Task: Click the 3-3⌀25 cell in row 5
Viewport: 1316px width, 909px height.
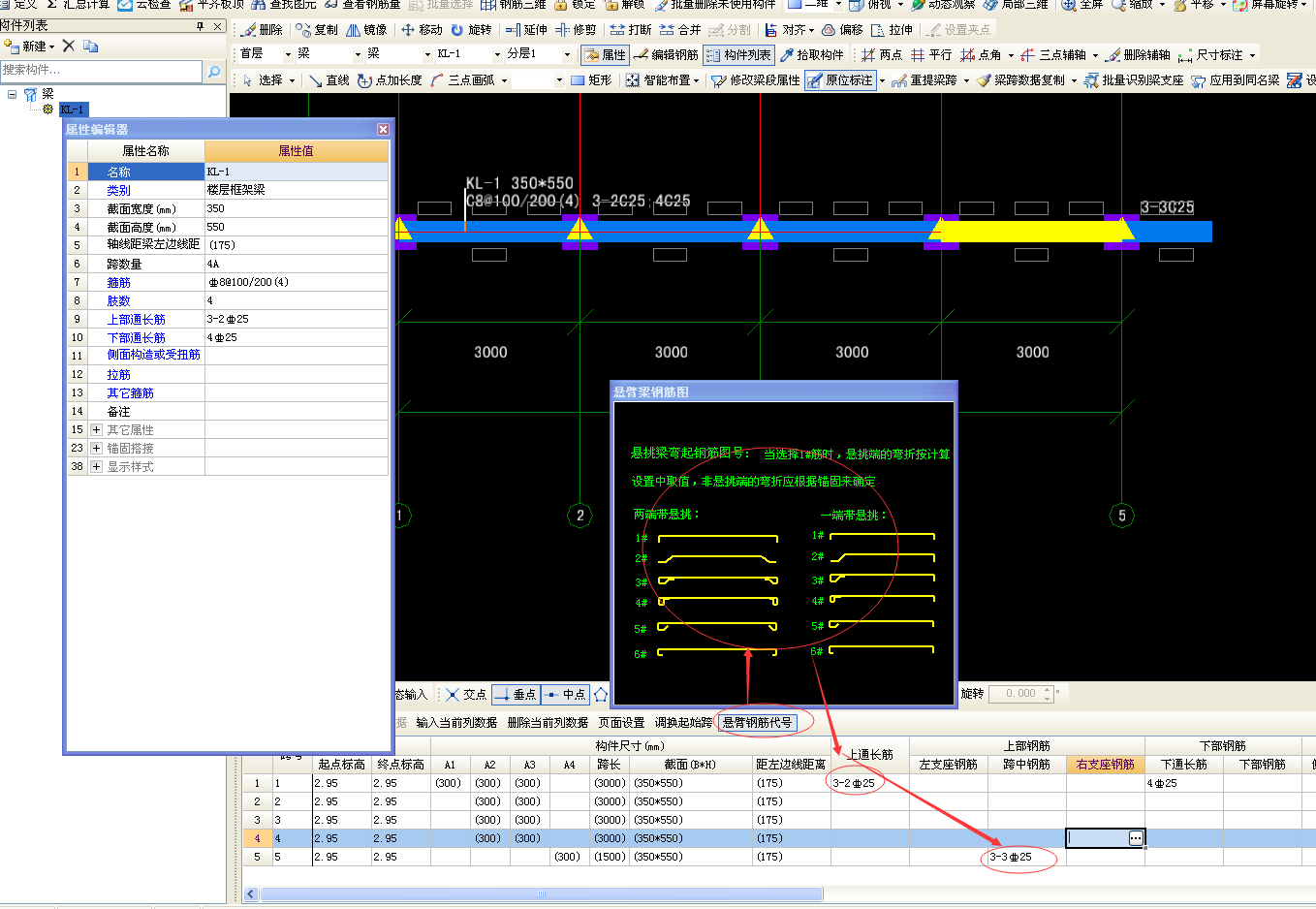Action: pyautogui.click(x=1027, y=857)
